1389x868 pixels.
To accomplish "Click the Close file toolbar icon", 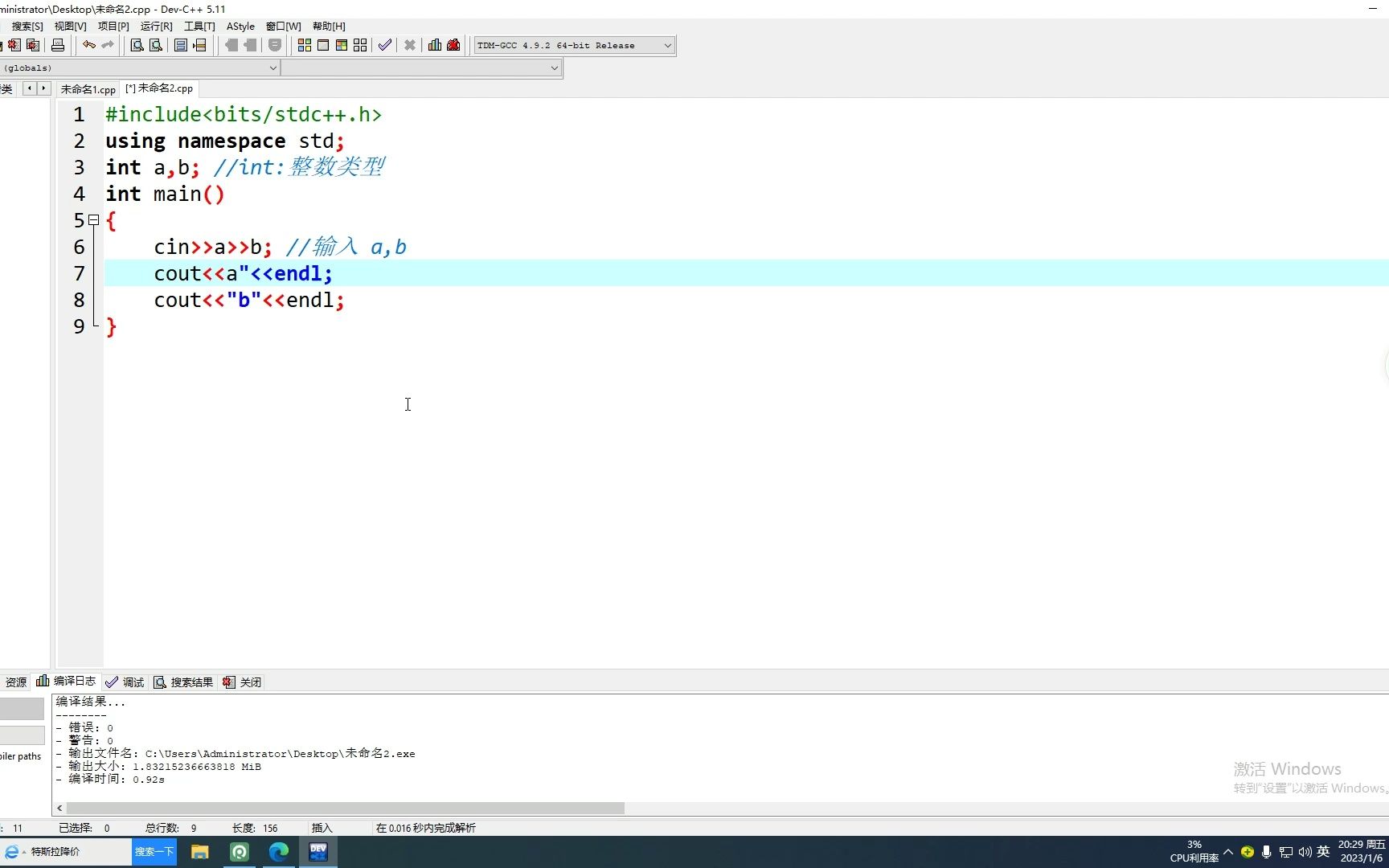I will (x=14, y=45).
